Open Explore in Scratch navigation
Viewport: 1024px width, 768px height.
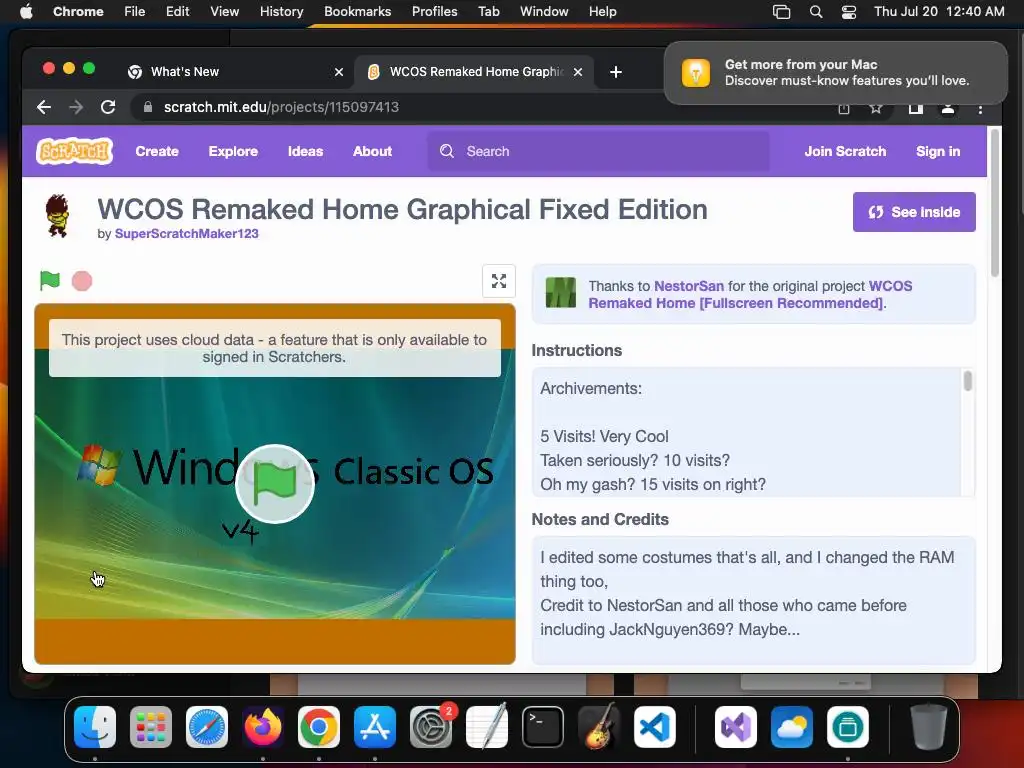click(233, 152)
